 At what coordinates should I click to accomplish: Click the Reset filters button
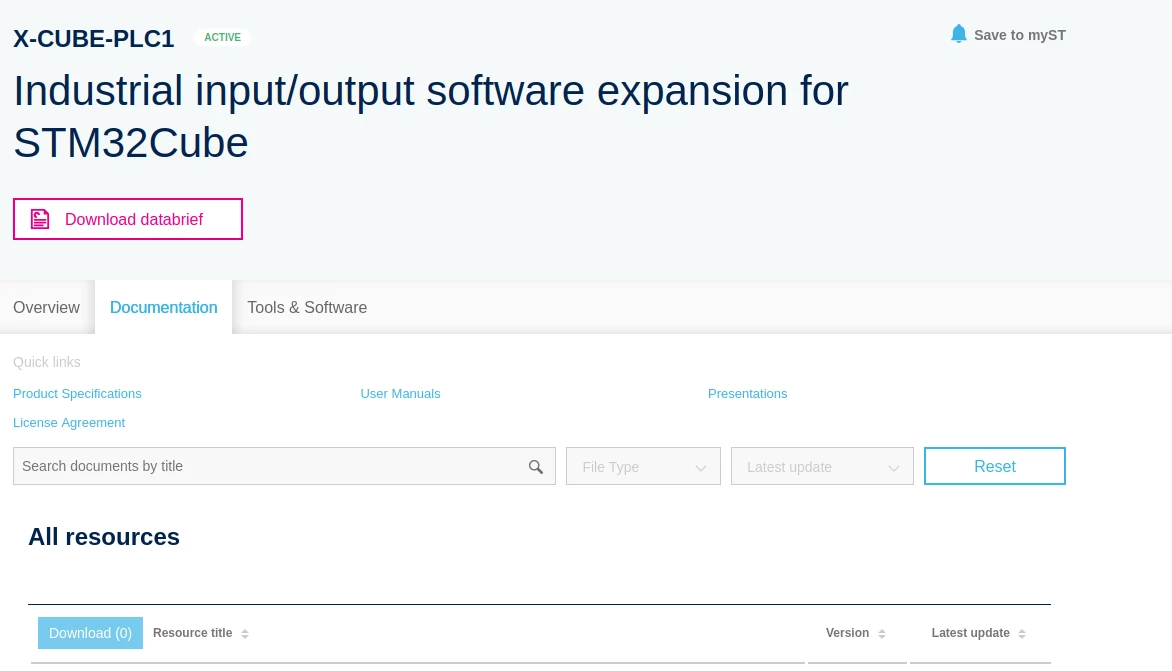click(995, 466)
